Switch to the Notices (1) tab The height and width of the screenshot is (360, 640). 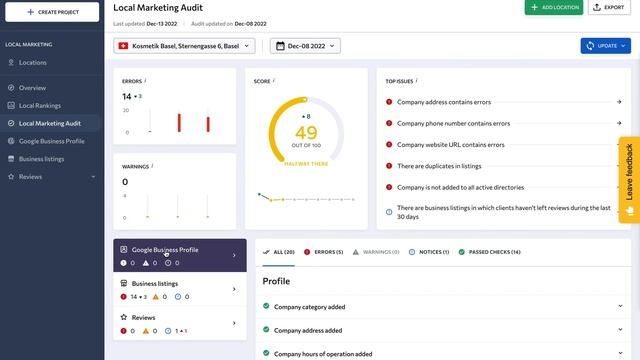click(x=429, y=252)
